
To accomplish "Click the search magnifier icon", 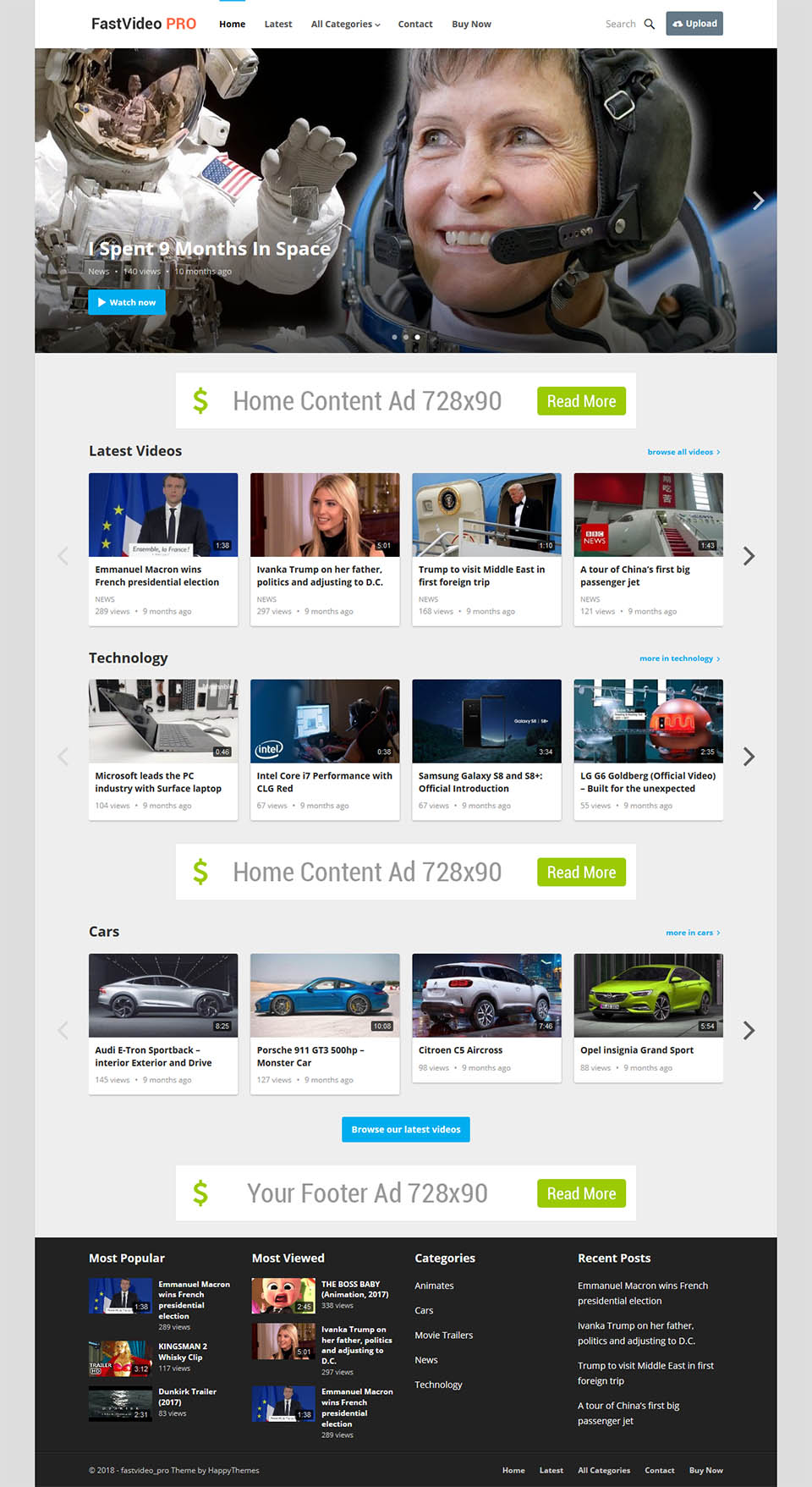I will (649, 24).
